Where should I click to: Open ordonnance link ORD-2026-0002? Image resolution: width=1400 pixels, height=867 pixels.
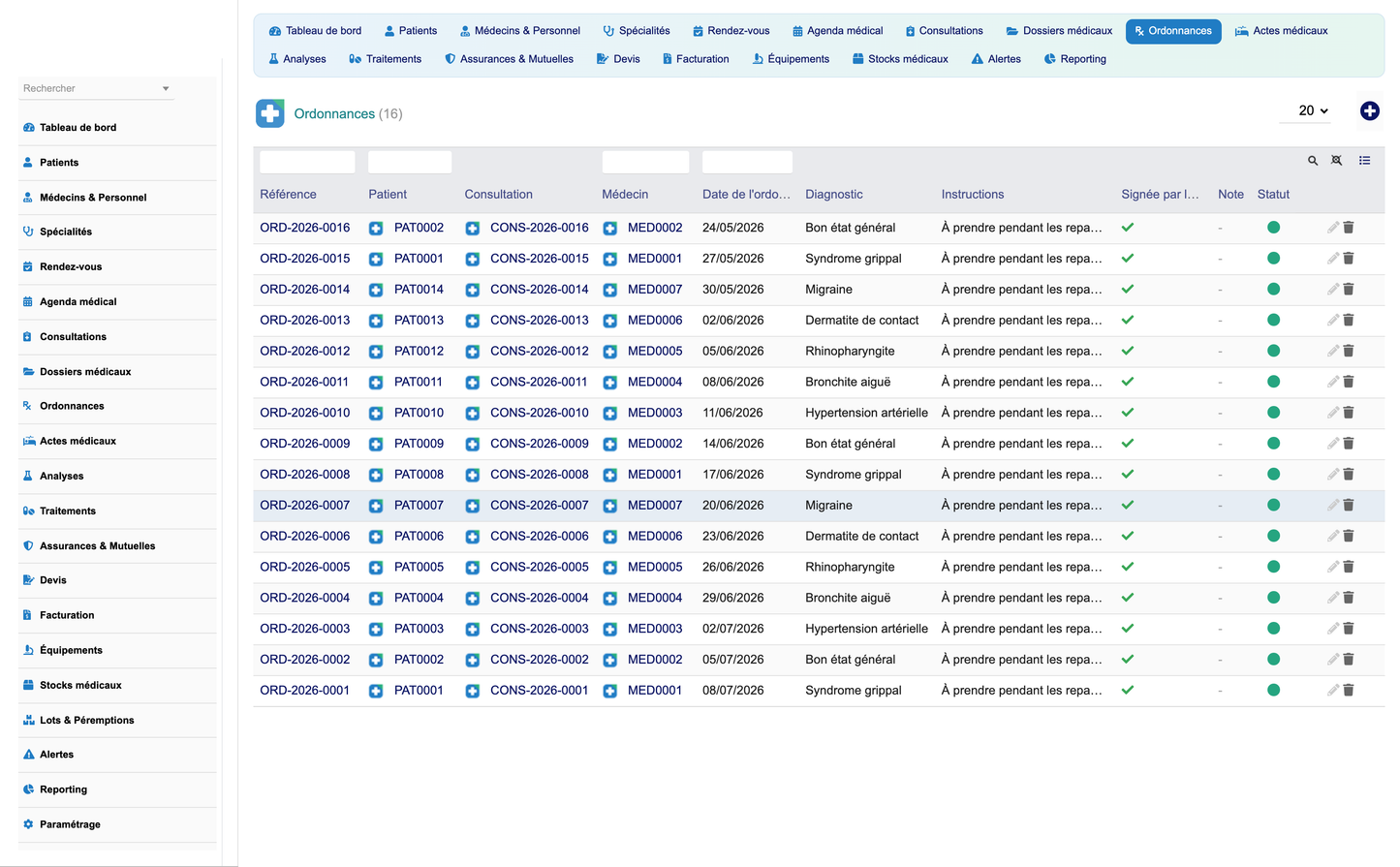(304, 660)
